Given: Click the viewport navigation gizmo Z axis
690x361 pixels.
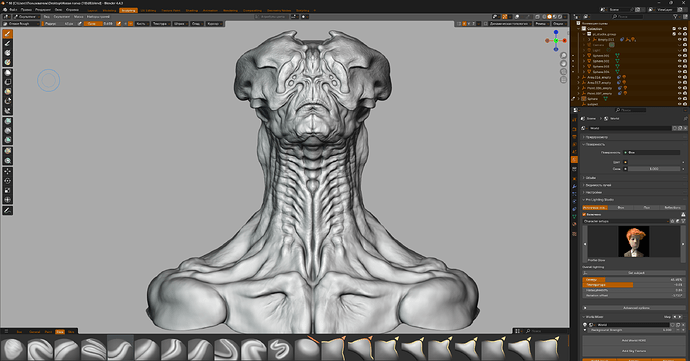Looking at the screenshot, I should pyautogui.click(x=556, y=33).
